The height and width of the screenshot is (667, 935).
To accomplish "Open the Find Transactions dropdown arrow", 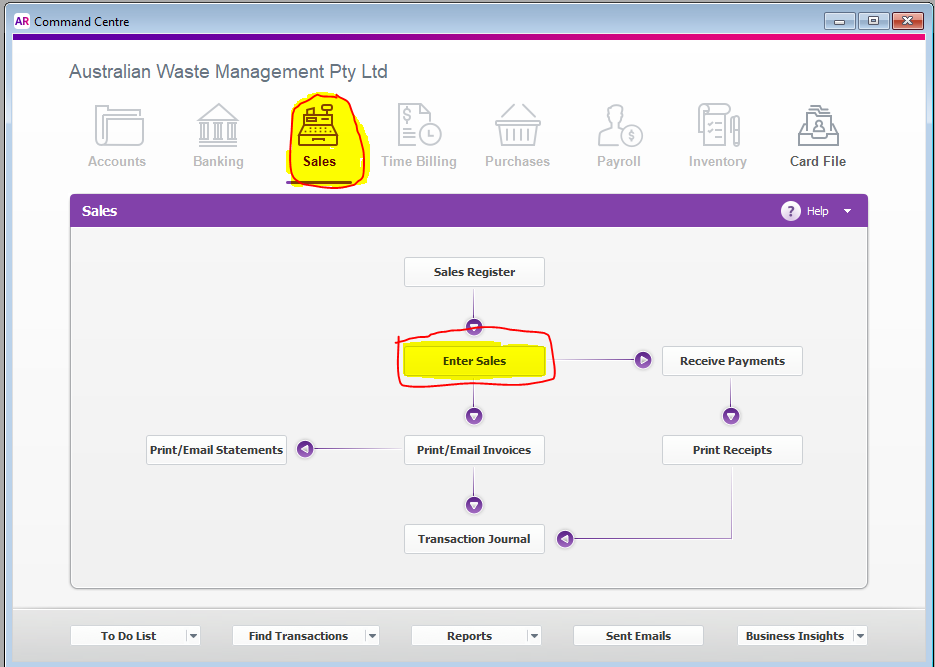I will [372, 636].
